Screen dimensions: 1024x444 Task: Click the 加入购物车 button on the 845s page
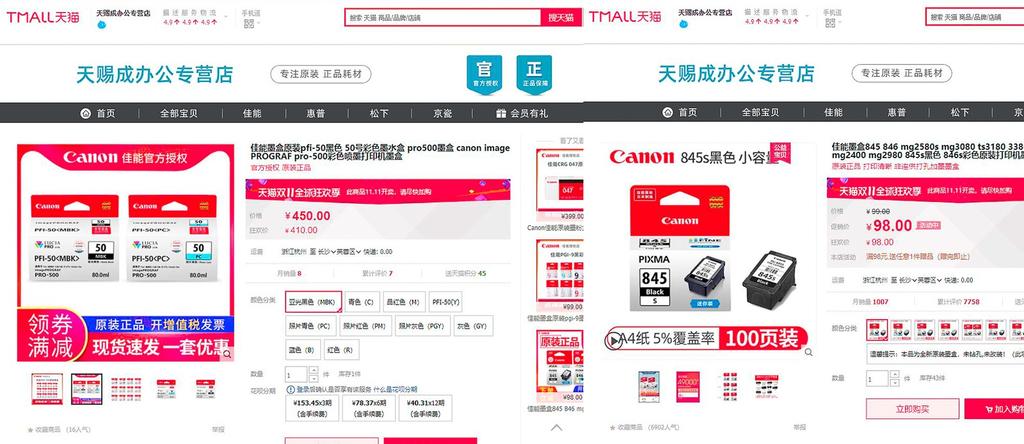click(995, 409)
